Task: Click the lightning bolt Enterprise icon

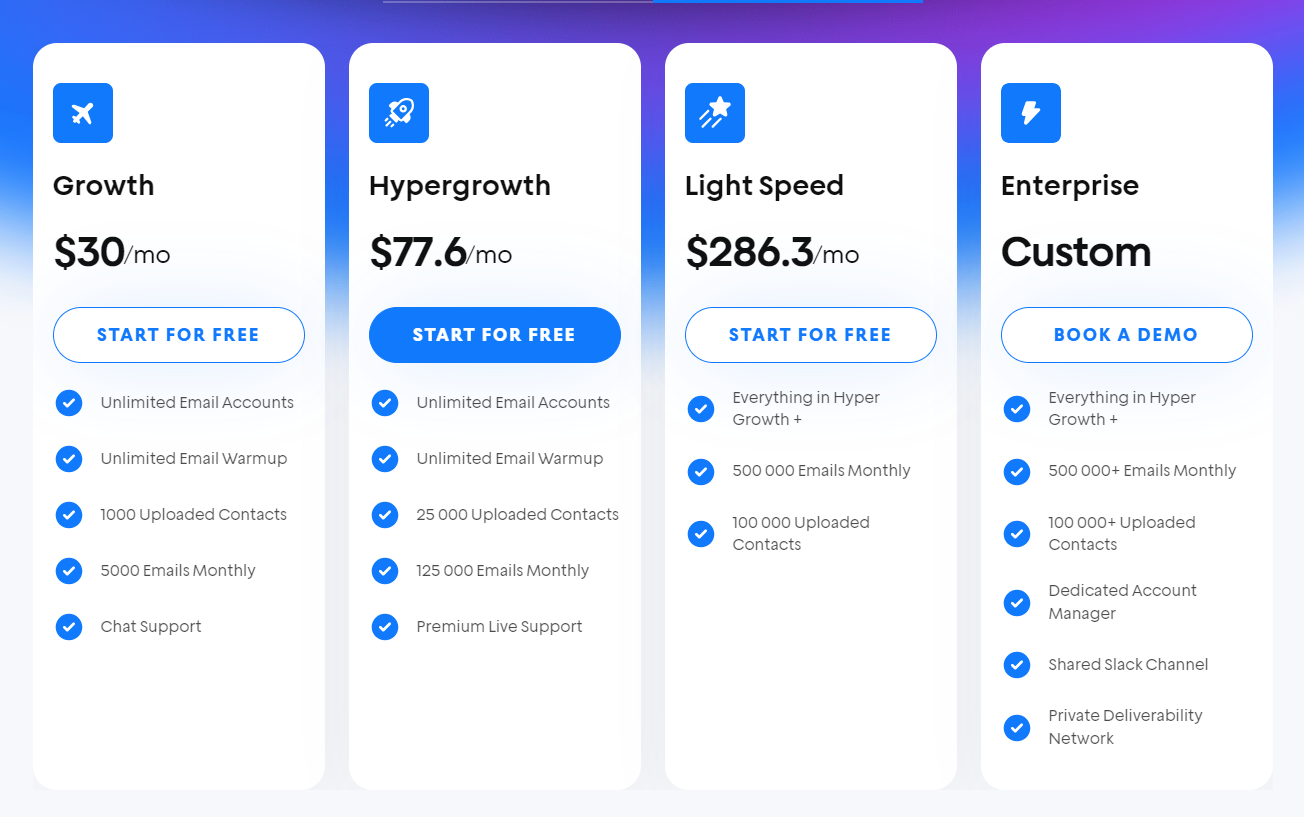Action: [1031, 113]
